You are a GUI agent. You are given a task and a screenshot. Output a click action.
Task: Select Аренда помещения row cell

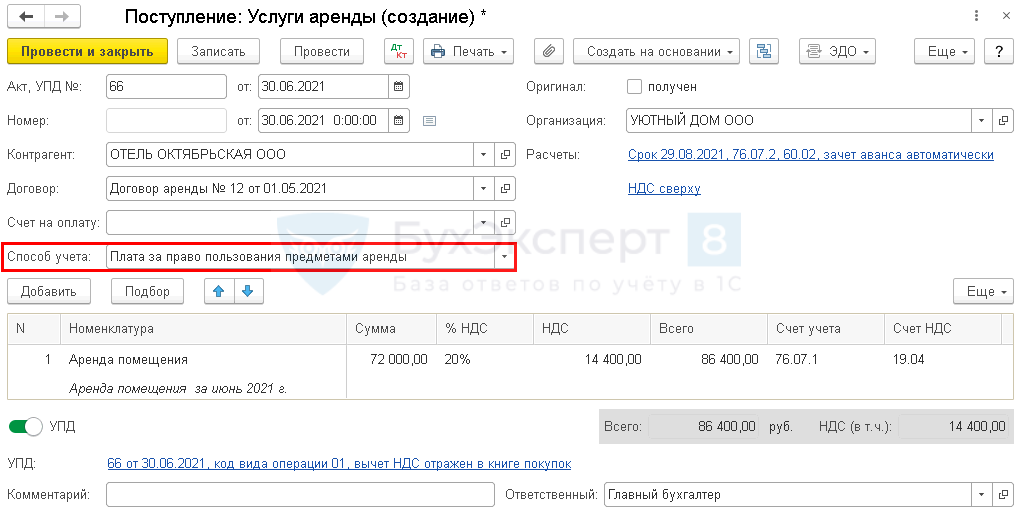204,359
